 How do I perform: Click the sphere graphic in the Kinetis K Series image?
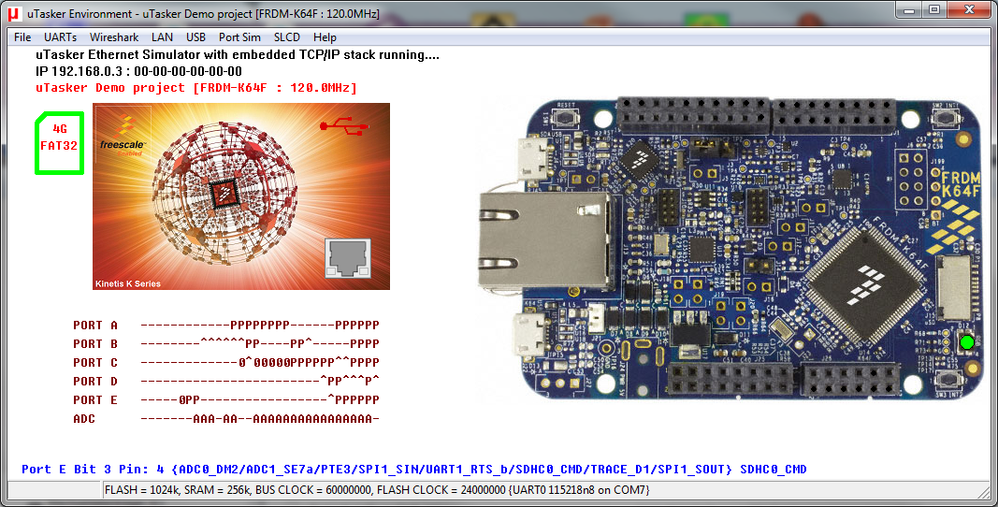coord(225,193)
